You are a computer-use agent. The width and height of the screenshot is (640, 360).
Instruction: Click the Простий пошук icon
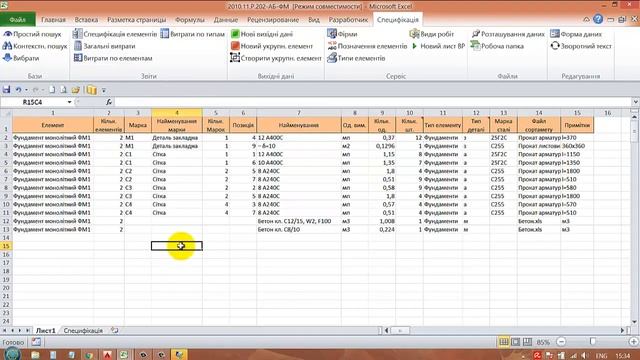7,34
